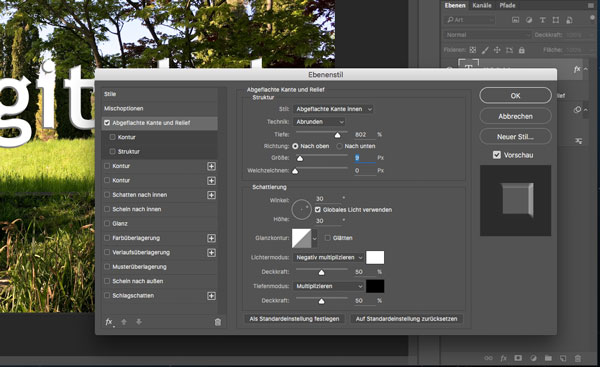This screenshot has height=367, width=600.
Task: Click plus icon next to Farbüberlagerung
Action: pos(211,238)
